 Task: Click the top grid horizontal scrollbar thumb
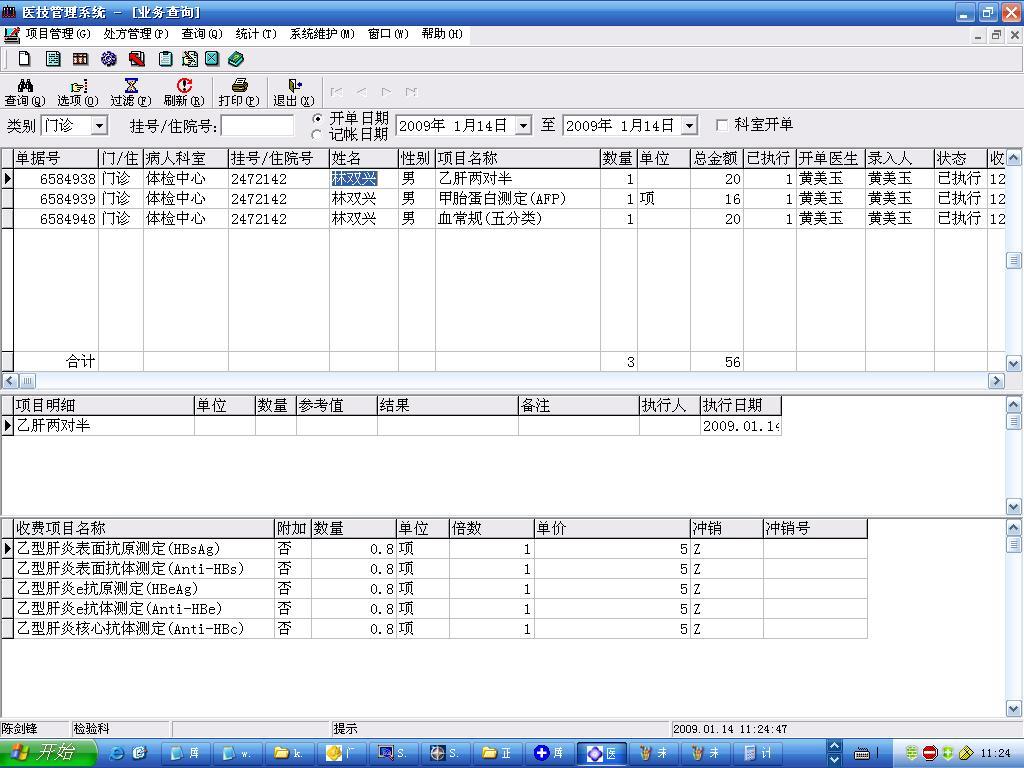(27, 381)
